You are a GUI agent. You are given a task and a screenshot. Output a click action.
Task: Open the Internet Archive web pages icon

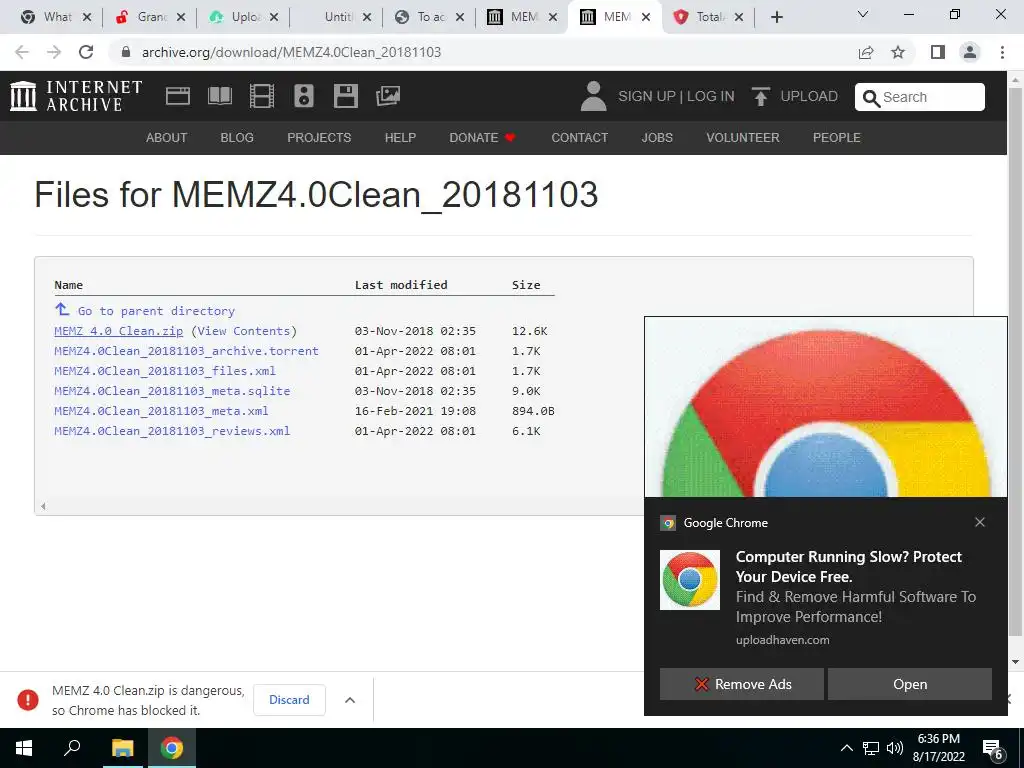178,97
